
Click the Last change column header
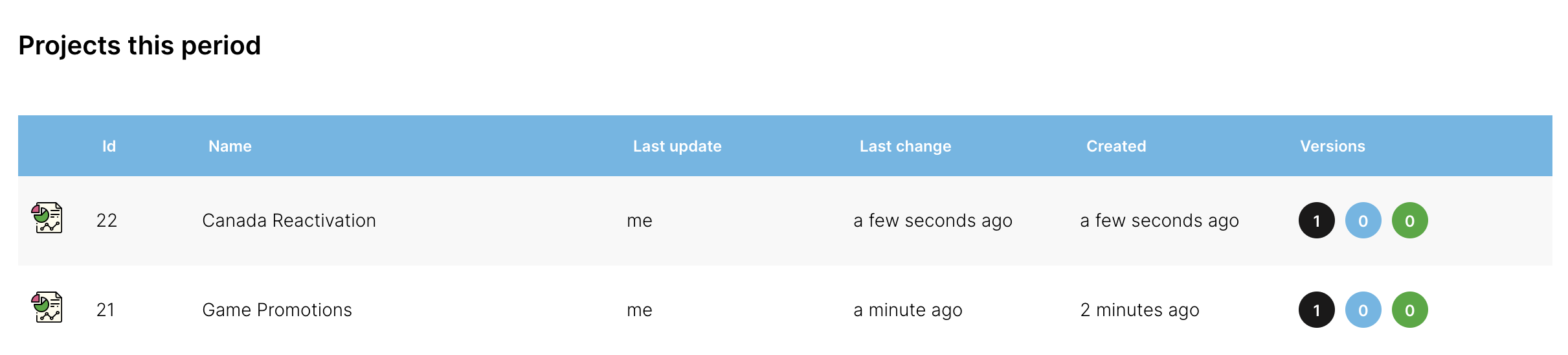coord(905,146)
